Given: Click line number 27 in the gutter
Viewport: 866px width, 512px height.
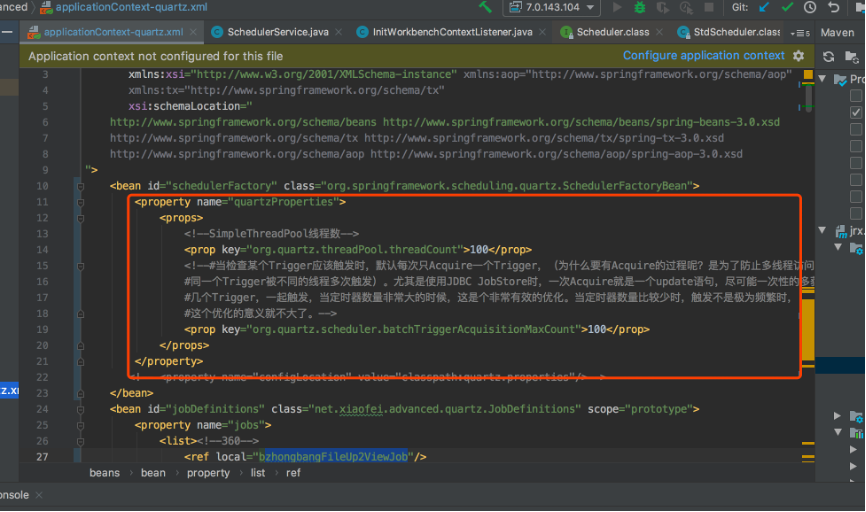Looking at the screenshot, I should click(42, 457).
